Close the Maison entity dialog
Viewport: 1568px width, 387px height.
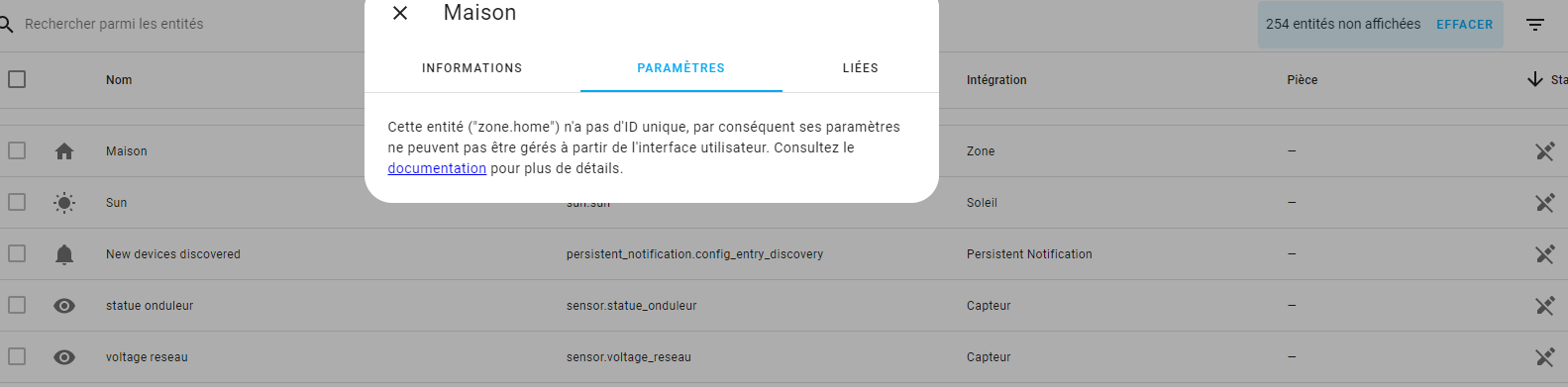[400, 13]
